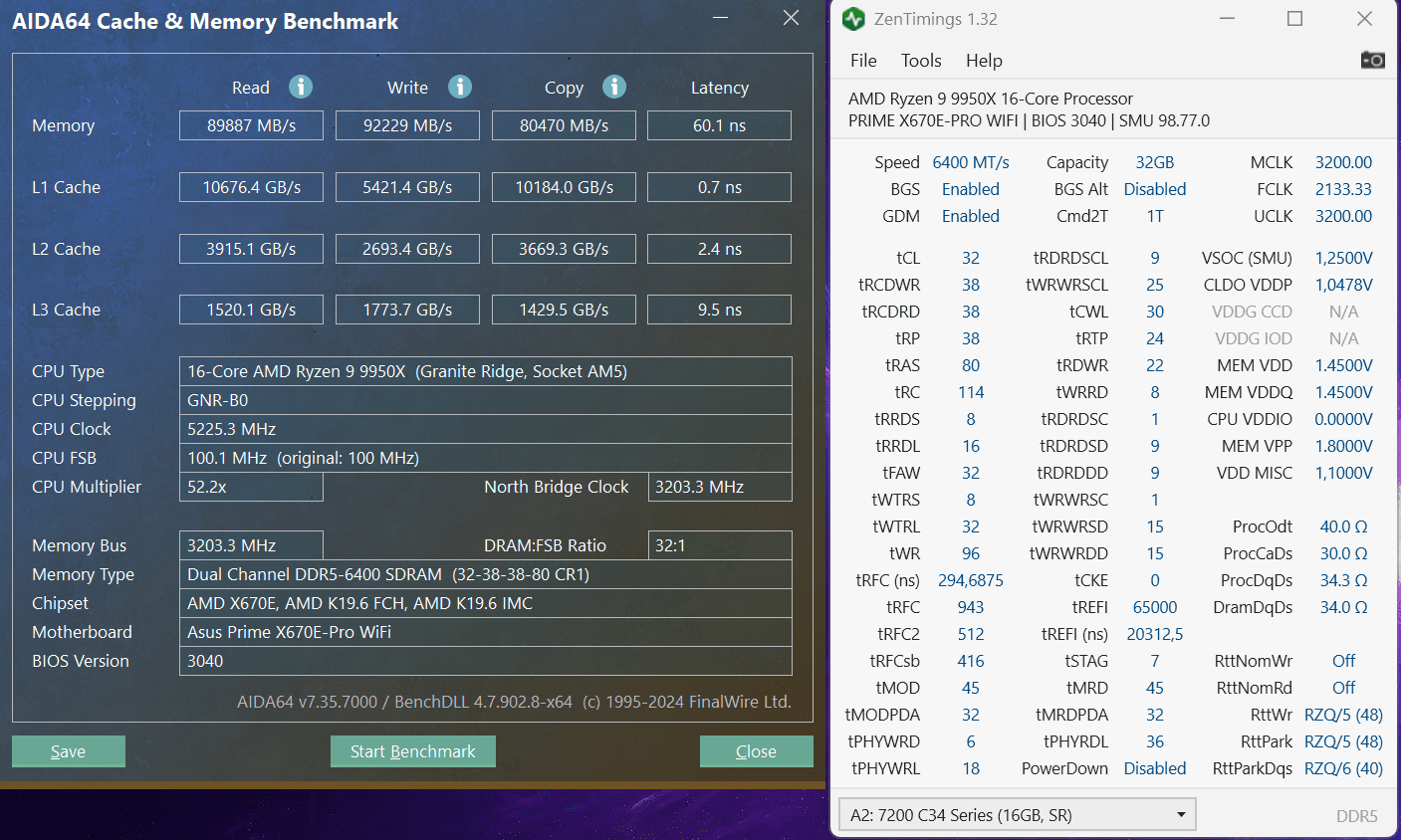Image resolution: width=1401 pixels, height=840 pixels.
Task: Click the BIOS Version value 3040
Action: [486, 661]
